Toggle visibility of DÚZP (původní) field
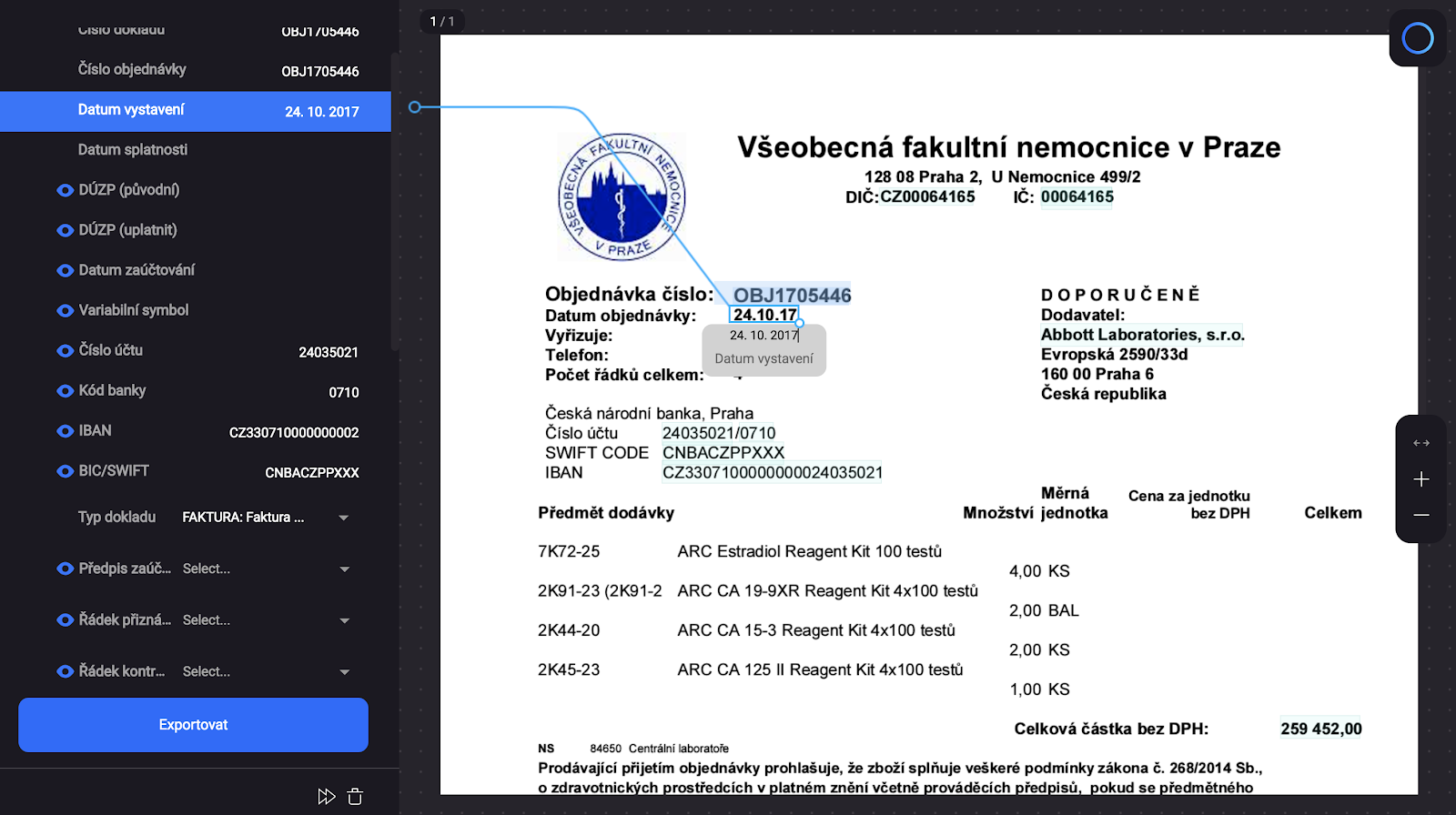 click(65, 190)
